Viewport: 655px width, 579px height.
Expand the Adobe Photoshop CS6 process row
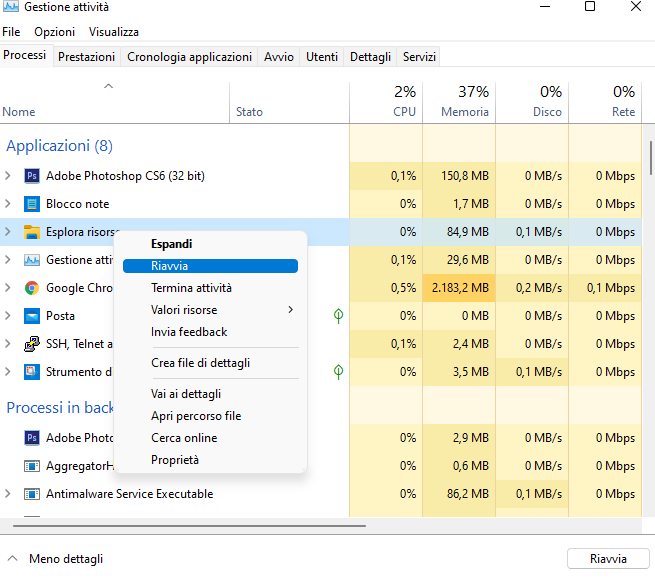pos(8,176)
